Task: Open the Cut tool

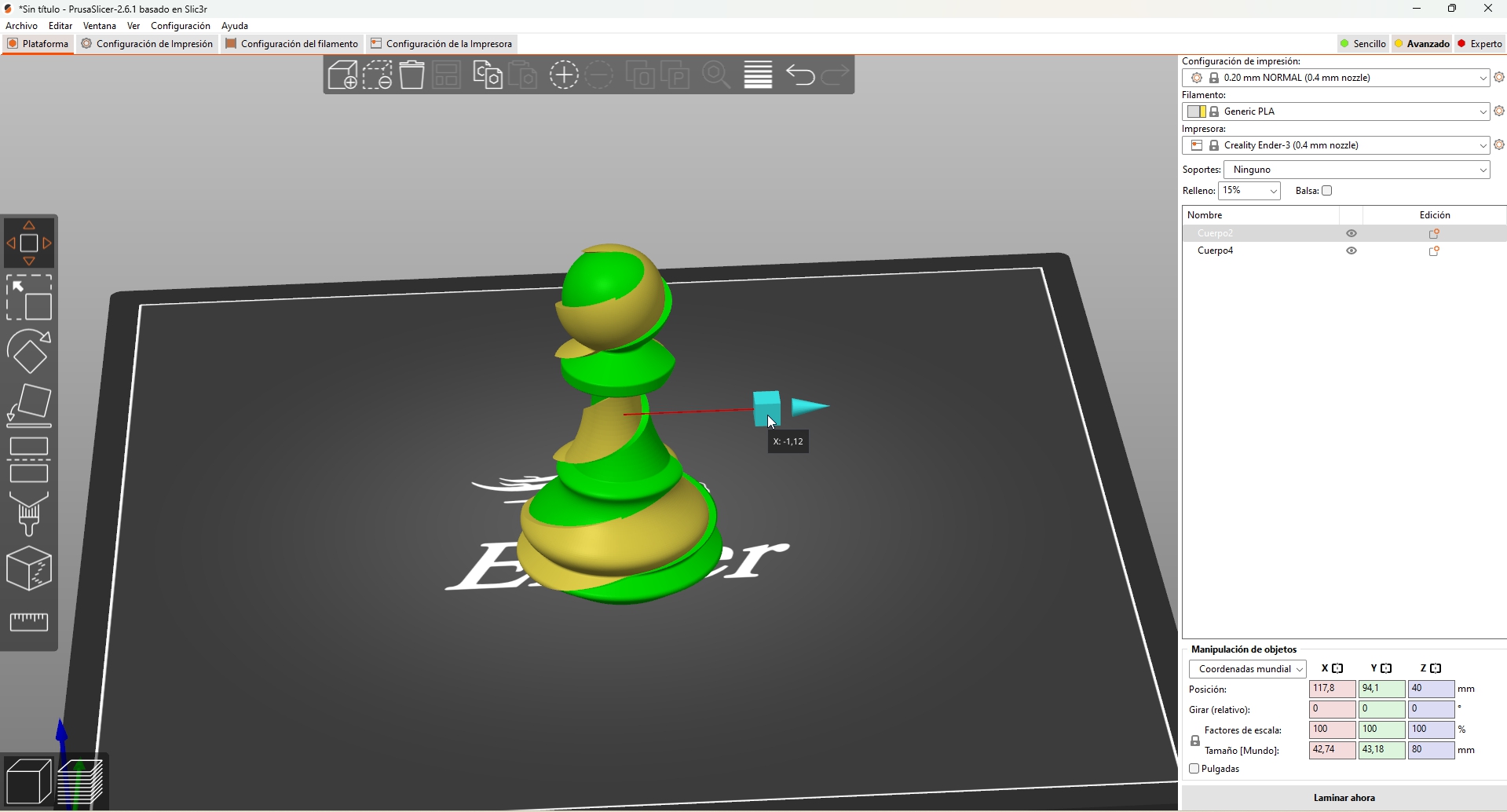Action: tap(29, 460)
